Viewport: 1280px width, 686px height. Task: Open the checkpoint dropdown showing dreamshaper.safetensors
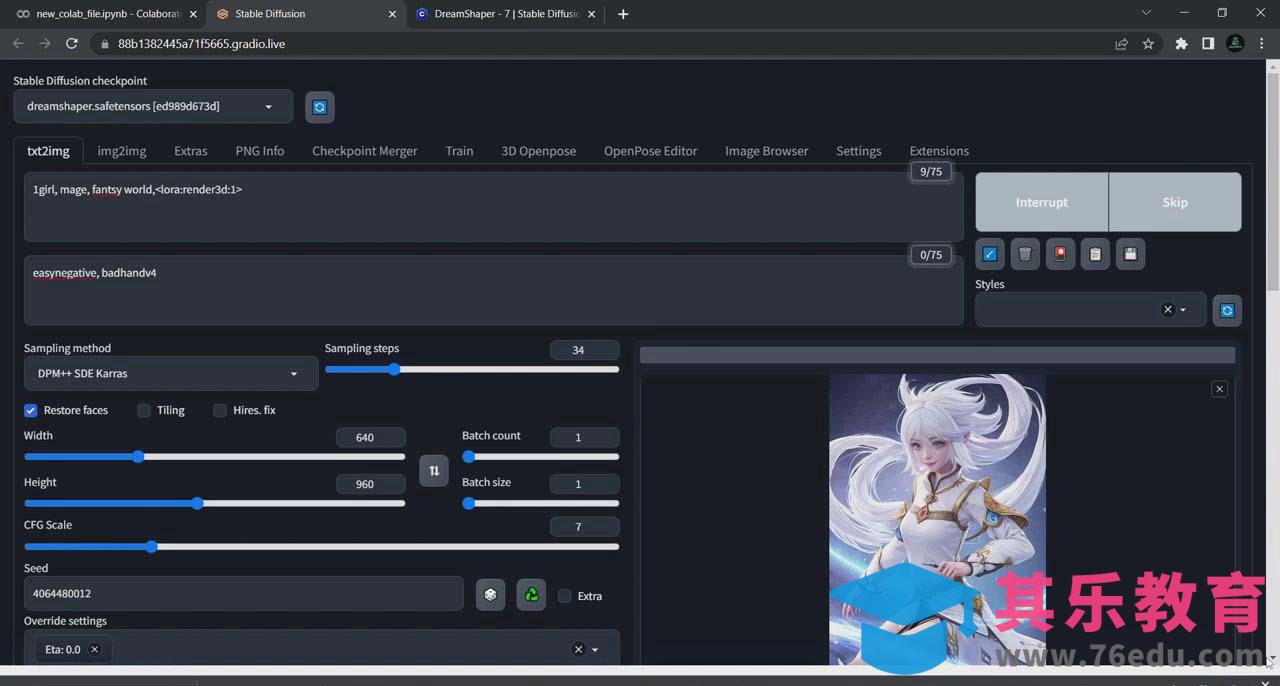153,107
